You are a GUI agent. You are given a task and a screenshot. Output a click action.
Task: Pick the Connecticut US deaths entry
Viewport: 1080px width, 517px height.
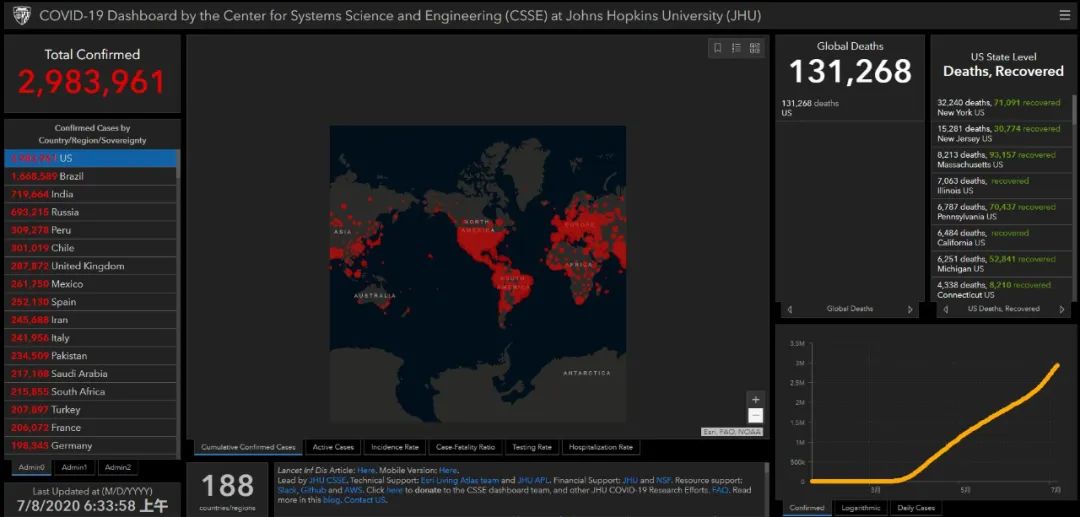pos(1001,290)
